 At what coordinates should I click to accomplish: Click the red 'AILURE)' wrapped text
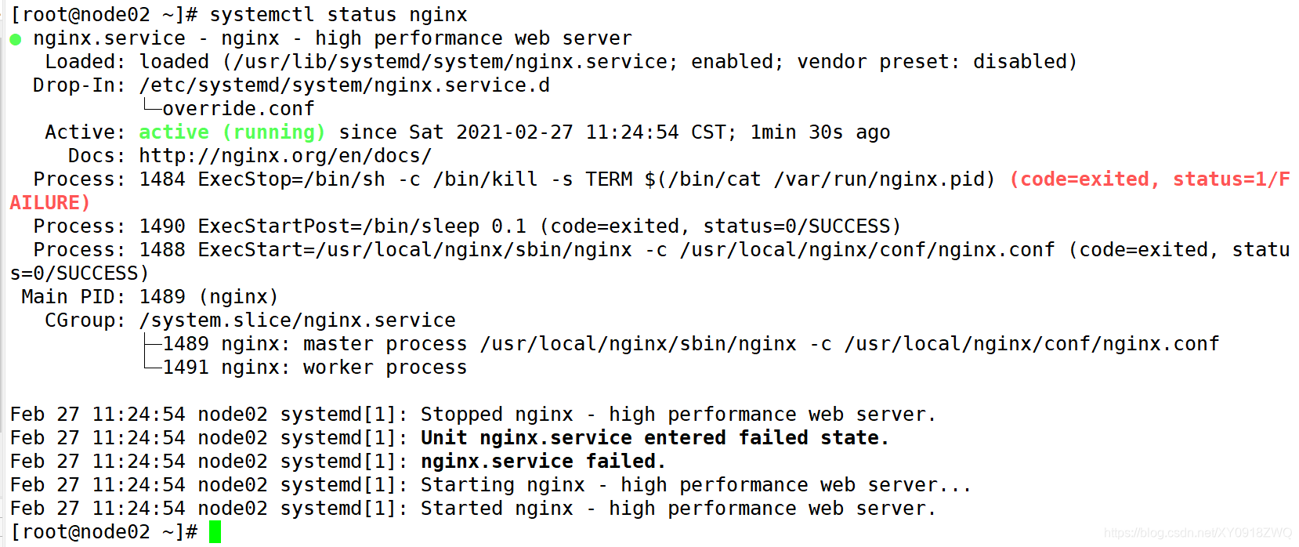(x=50, y=202)
